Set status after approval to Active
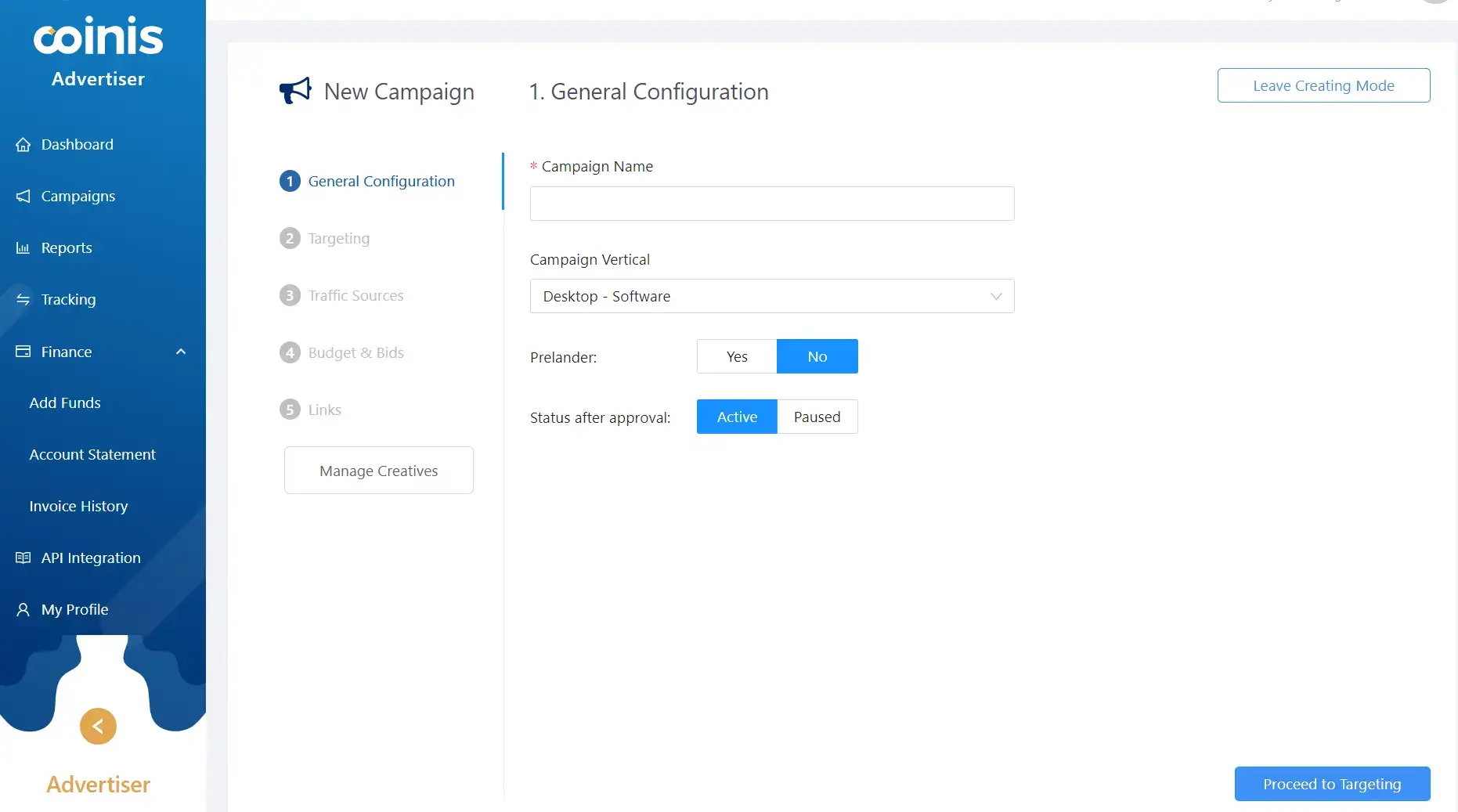 tap(737, 417)
